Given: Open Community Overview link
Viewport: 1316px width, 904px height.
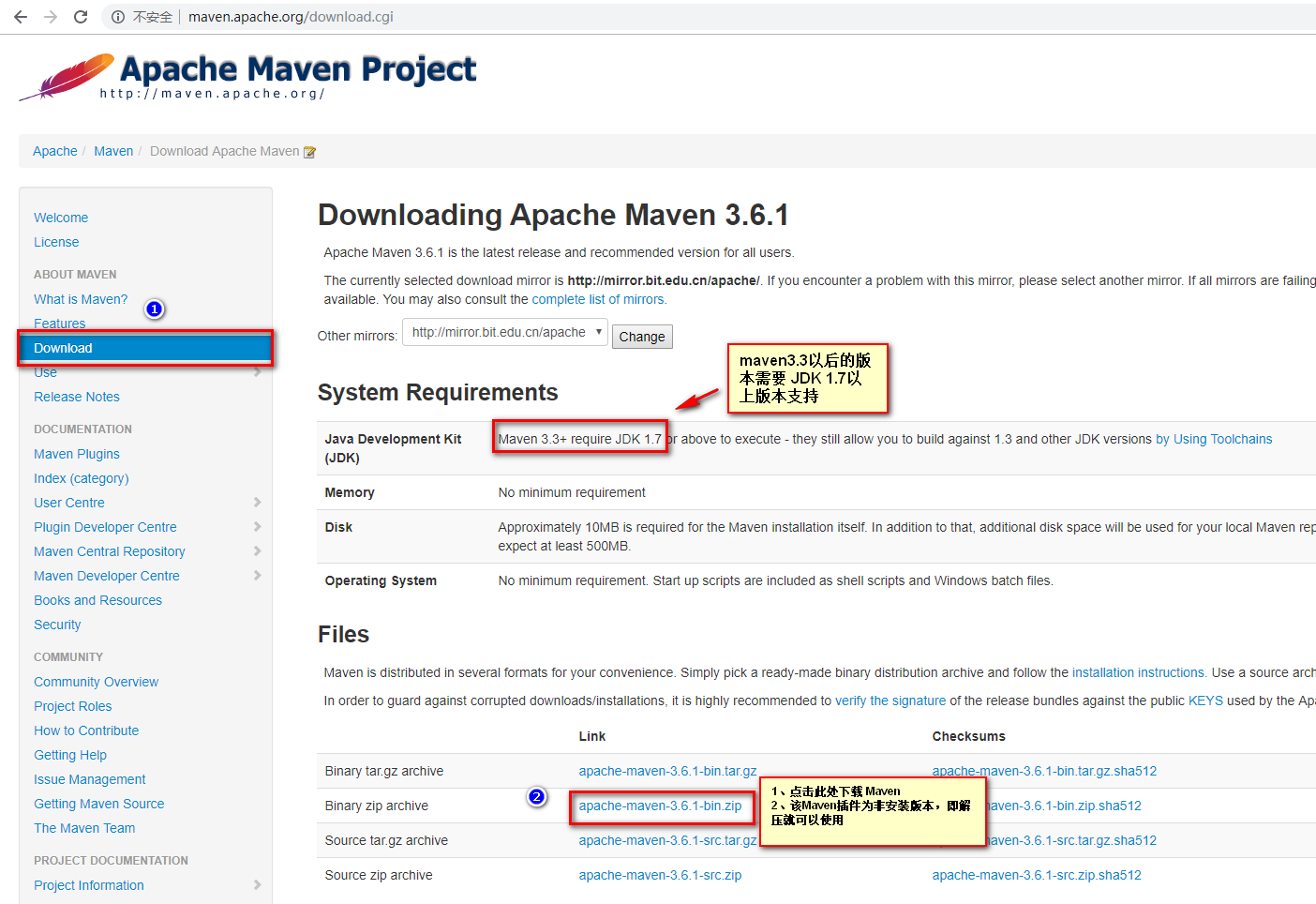Looking at the screenshot, I should pos(96,682).
